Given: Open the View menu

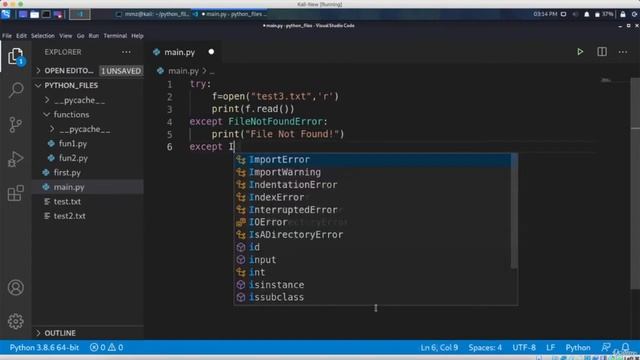Looking at the screenshot, I should [66, 36].
